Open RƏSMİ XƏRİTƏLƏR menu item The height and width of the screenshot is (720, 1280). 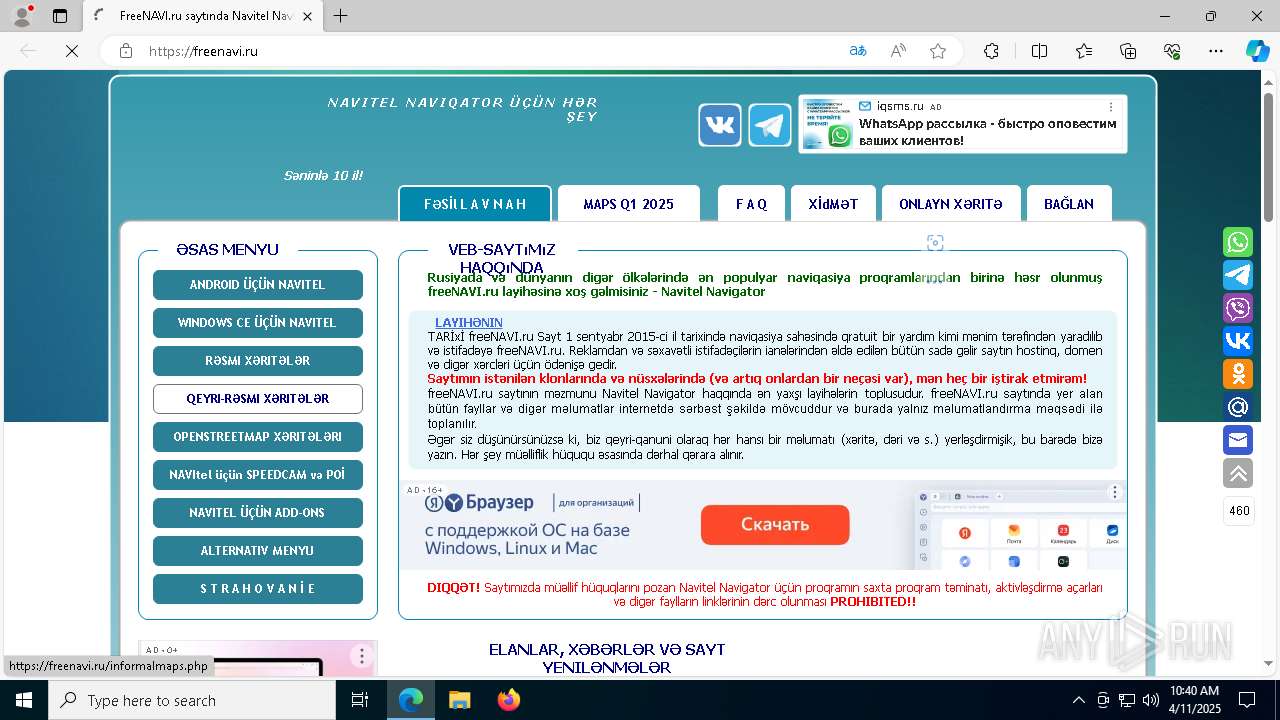(x=258, y=361)
